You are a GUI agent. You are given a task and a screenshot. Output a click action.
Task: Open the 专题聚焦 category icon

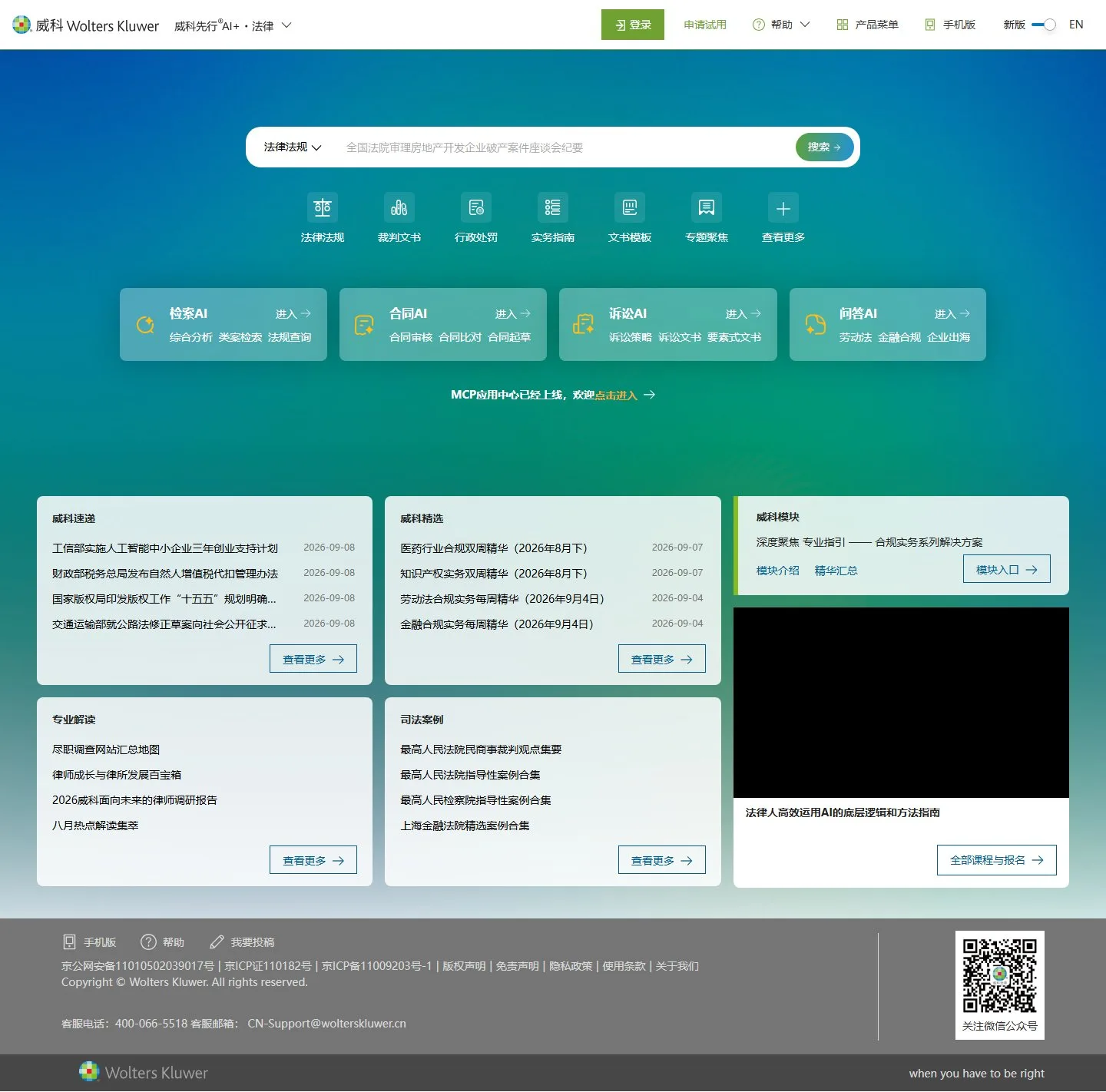click(x=707, y=207)
